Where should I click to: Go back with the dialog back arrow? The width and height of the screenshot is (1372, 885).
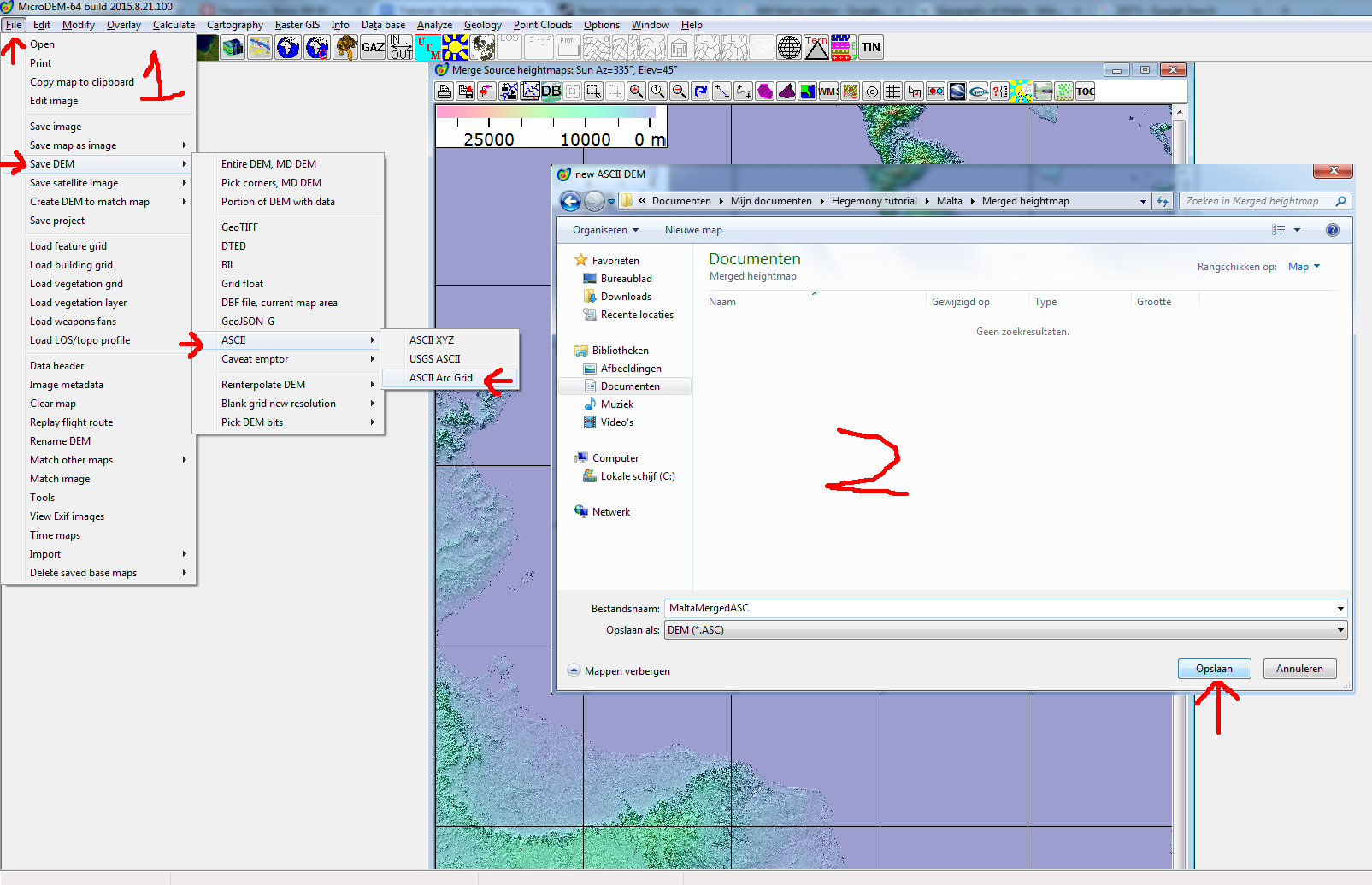pyautogui.click(x=570, y=201)
